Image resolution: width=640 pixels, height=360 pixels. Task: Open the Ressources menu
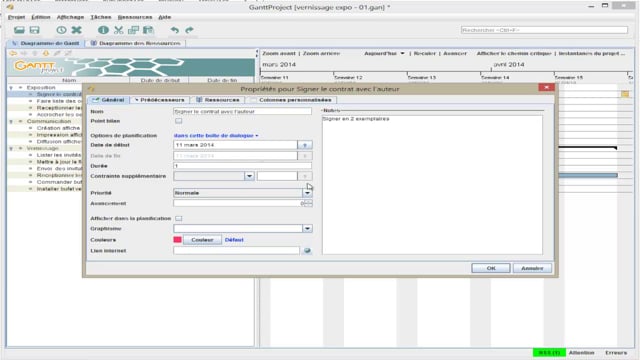click(x=135, y=17)
